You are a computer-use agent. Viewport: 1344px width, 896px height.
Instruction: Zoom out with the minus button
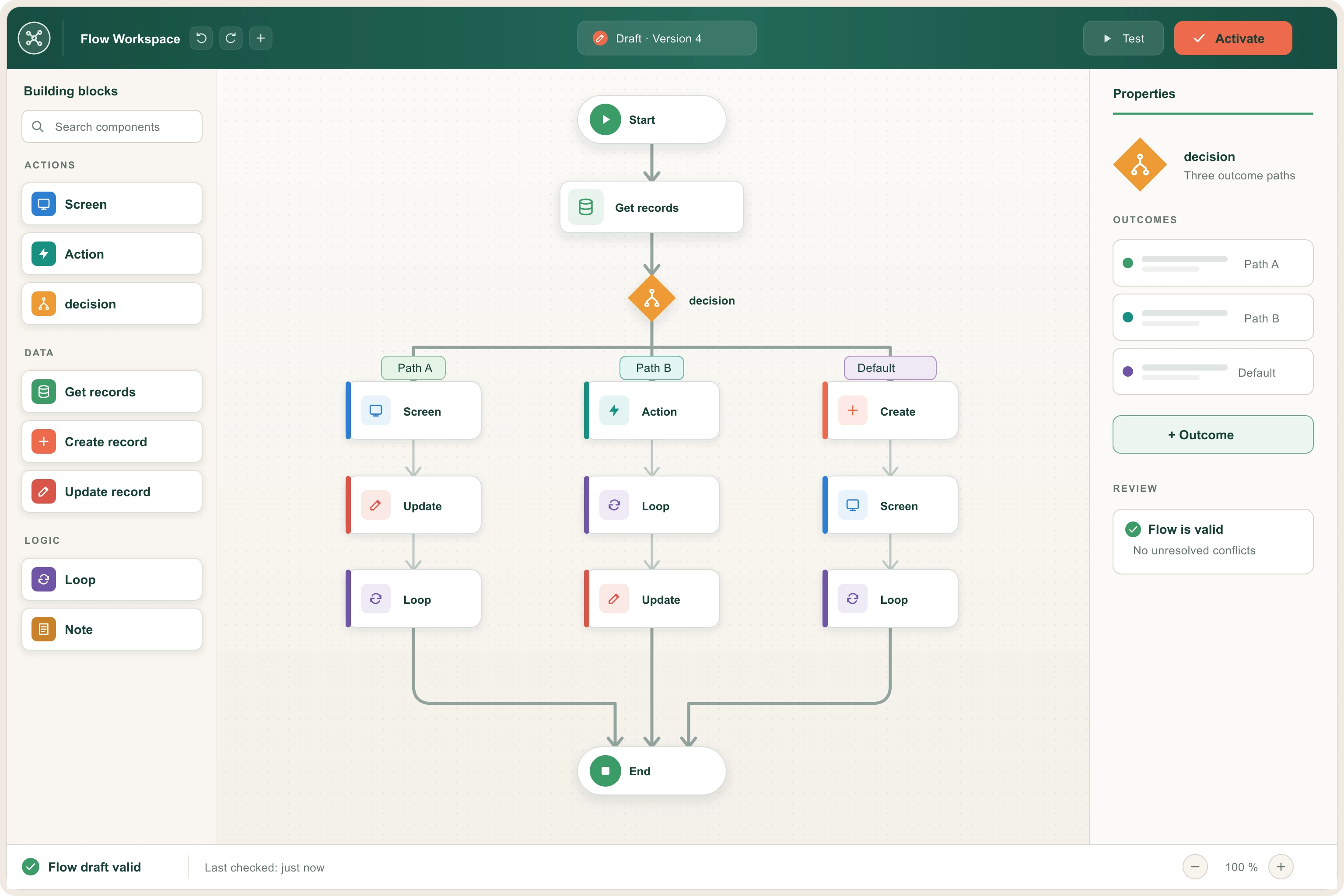[1195, 867]
